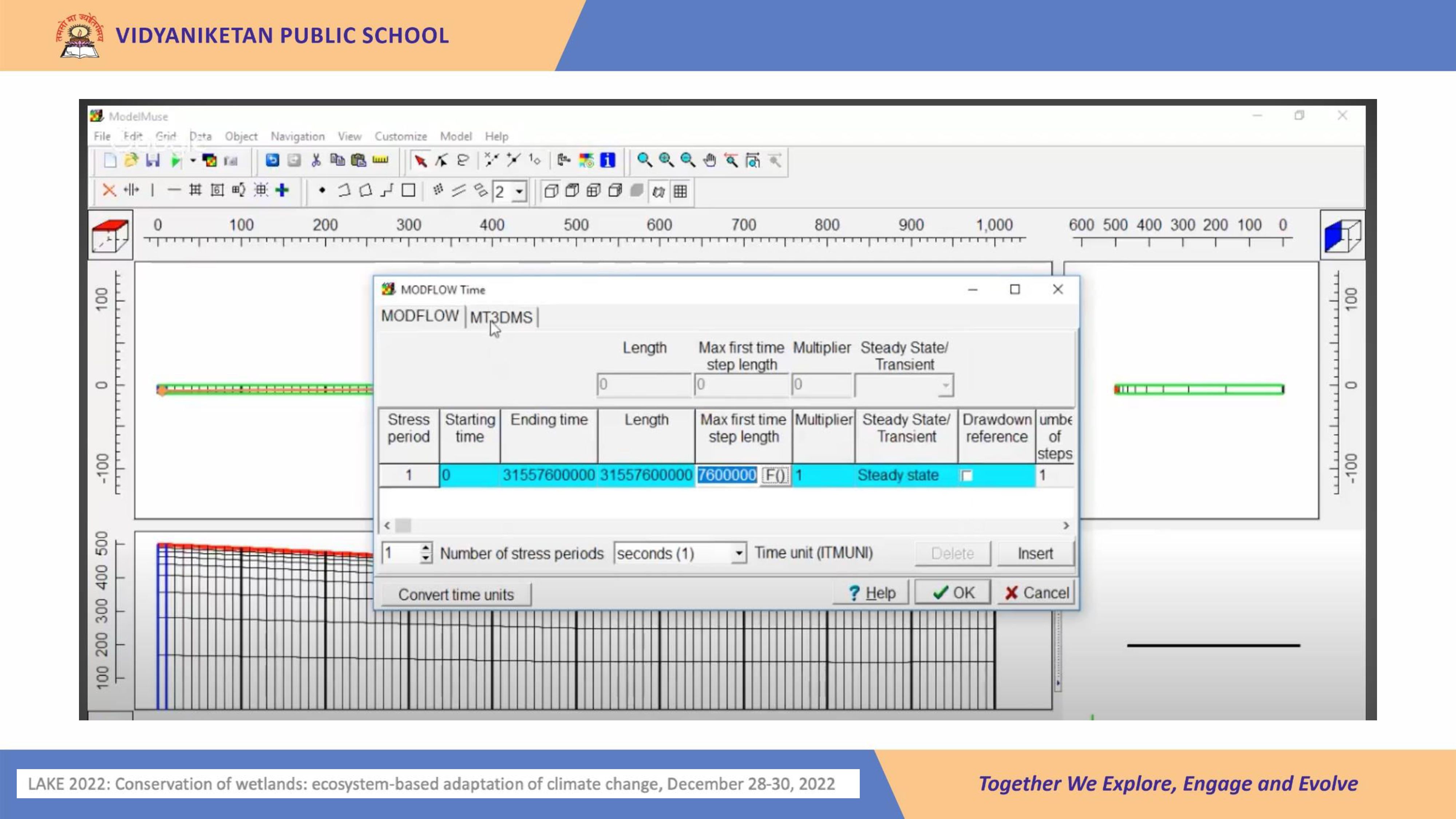1456x819 pixels.
Task: Activate the Pan hand tool
Action: (x=709, y=161)
